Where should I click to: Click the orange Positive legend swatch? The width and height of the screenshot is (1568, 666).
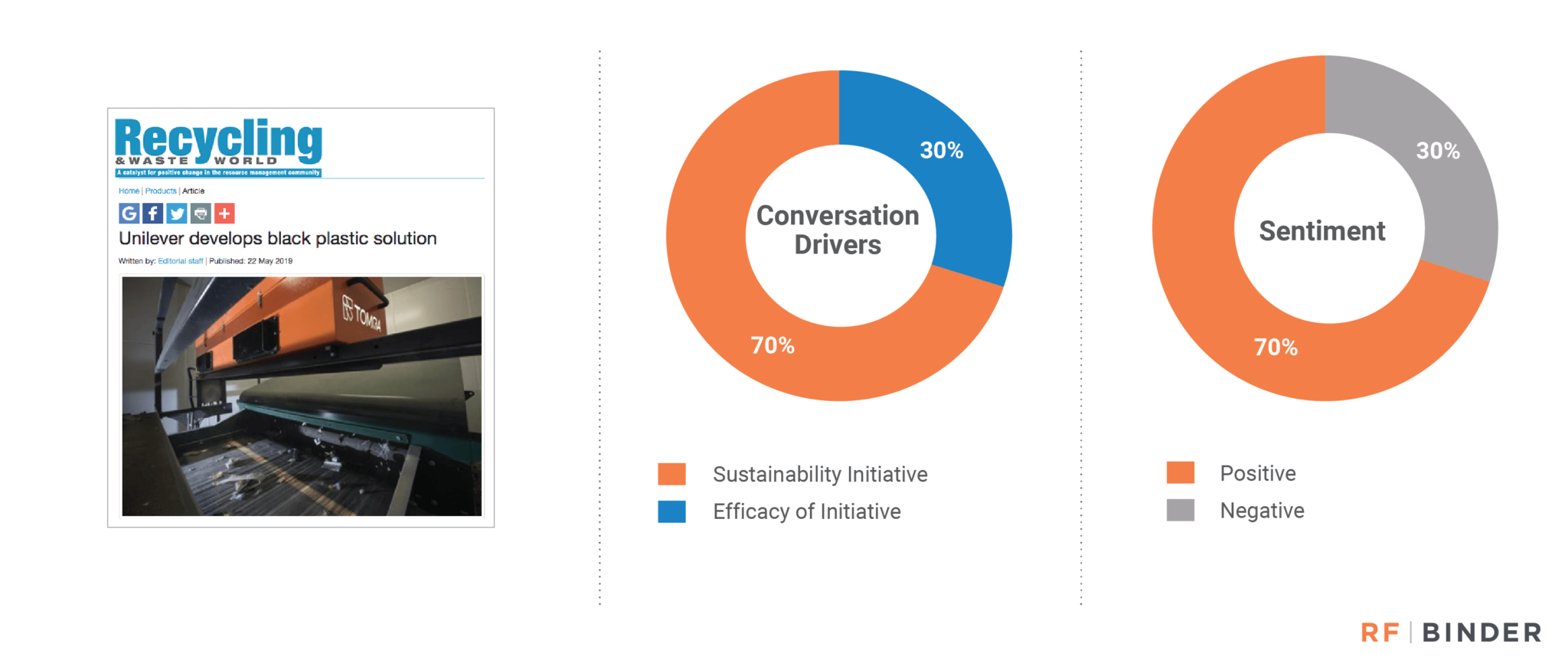pyautogui.click(x=1181, y=472)
